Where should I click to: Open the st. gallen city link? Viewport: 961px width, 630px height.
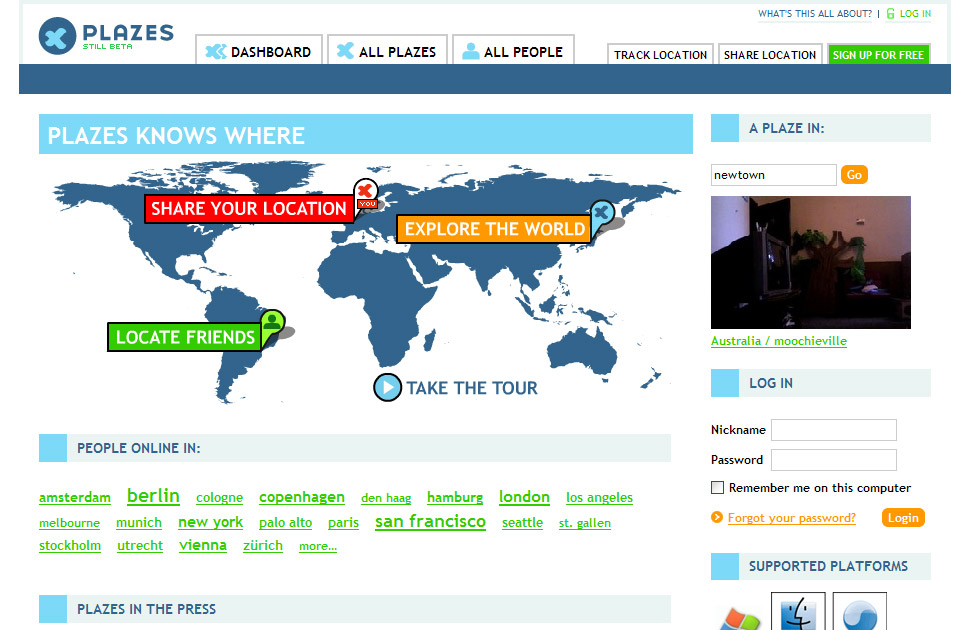585,523
